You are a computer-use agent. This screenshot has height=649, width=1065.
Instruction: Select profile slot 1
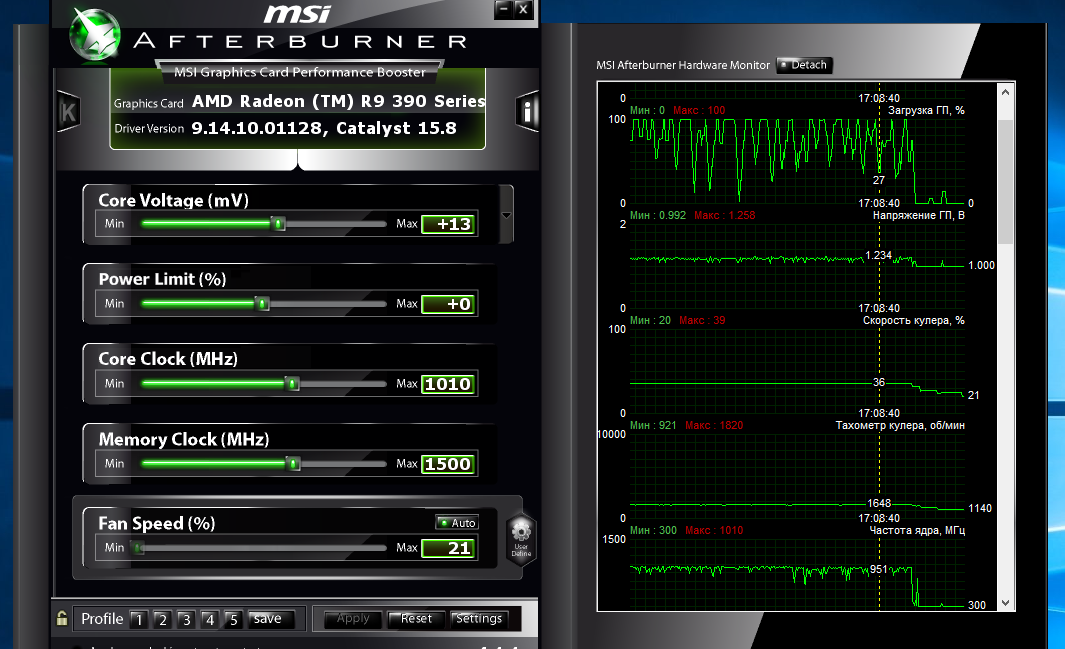click(x=139, y=619)
